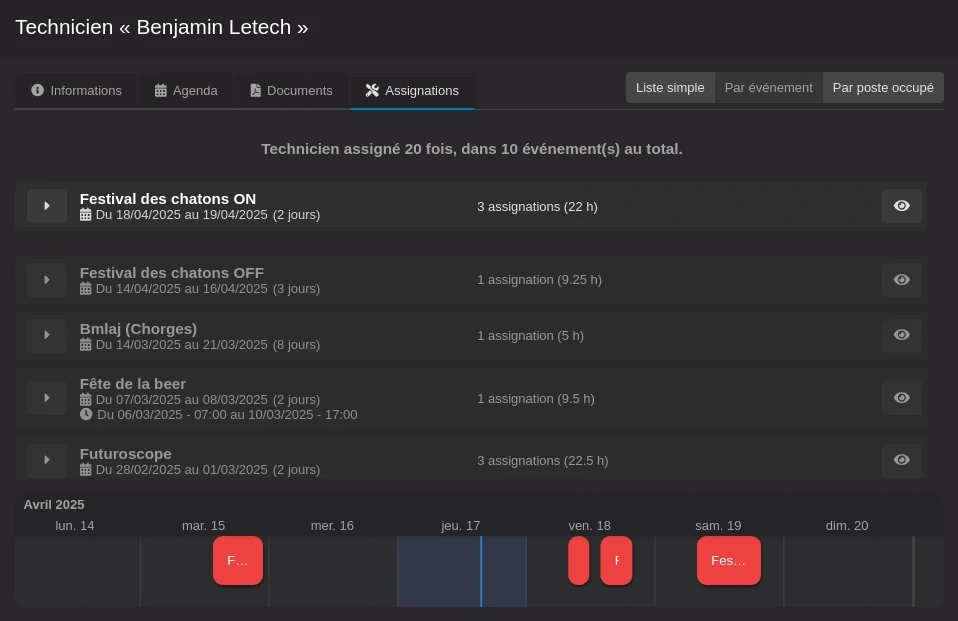The height and width of the screenshot is (621, 958).
Task: Click clock icon under Fête de la beer
Action: (86, 414)
